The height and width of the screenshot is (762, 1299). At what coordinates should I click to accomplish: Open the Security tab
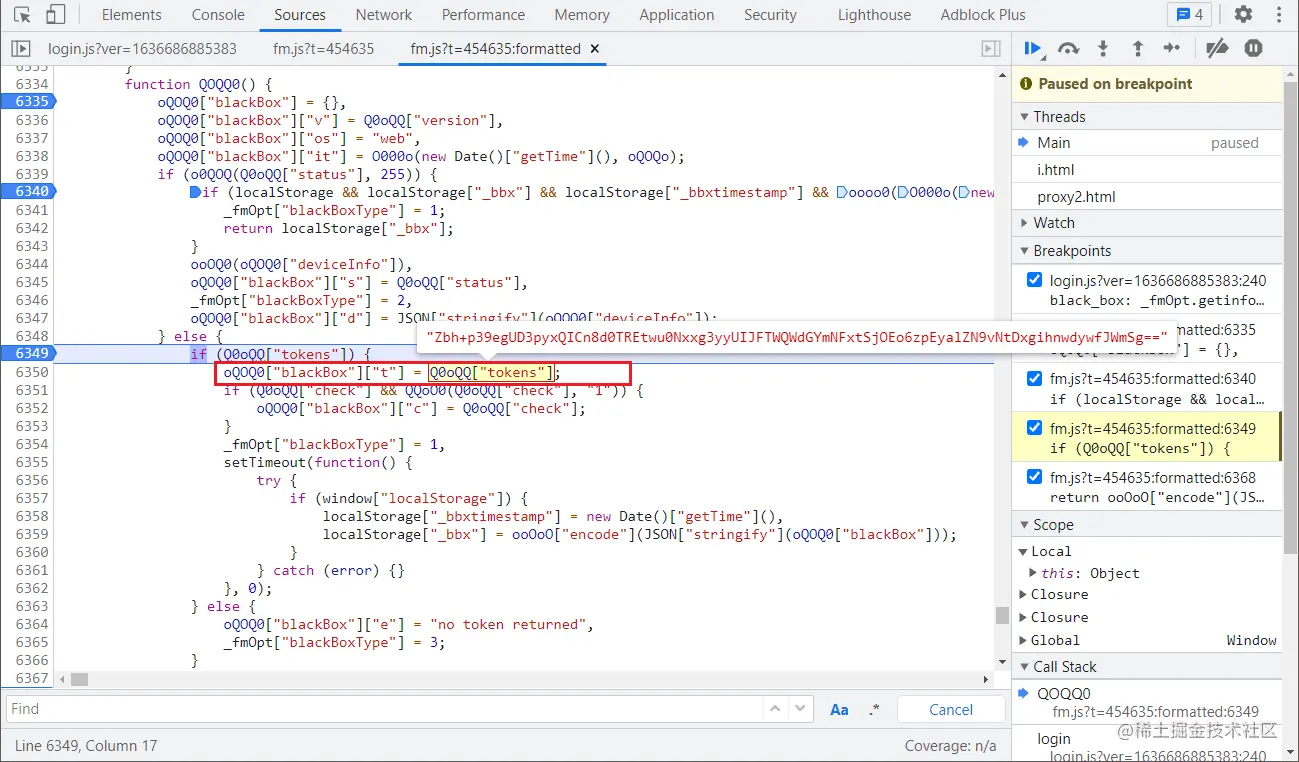click(x=770, y=15)
